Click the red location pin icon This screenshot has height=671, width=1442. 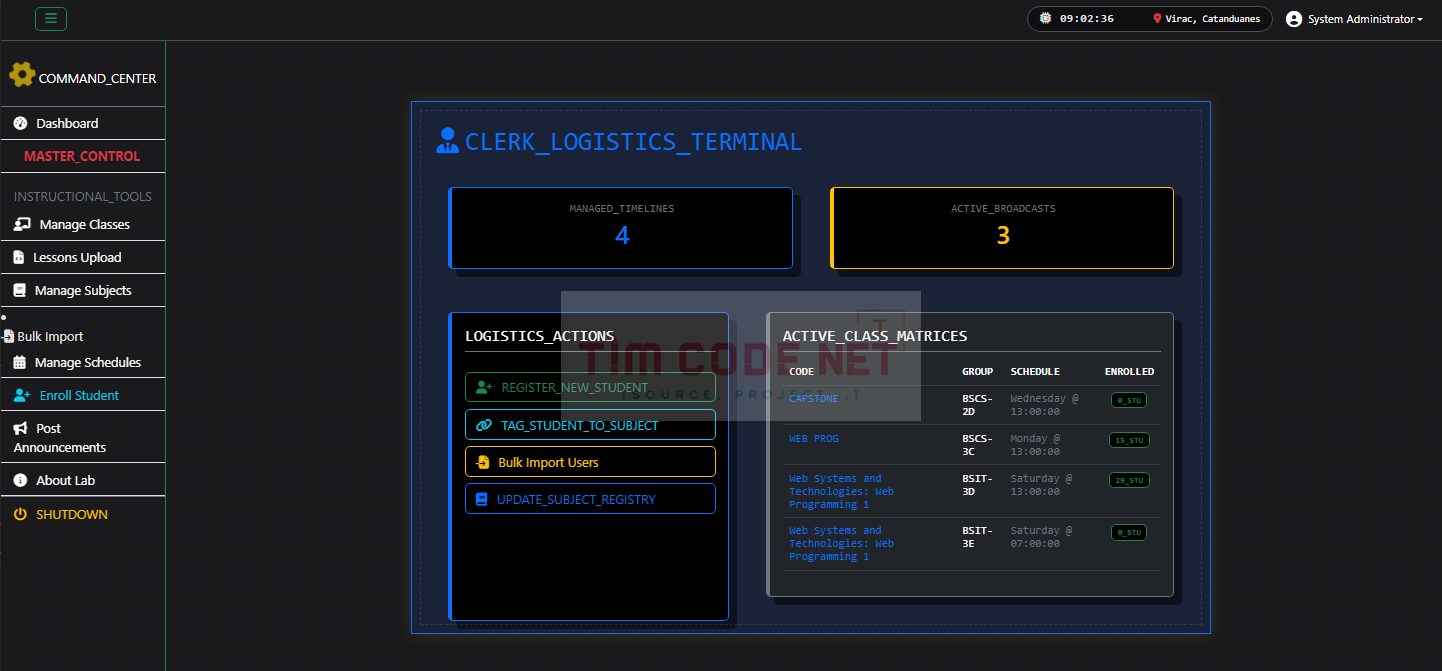(x=1158, y=19)
